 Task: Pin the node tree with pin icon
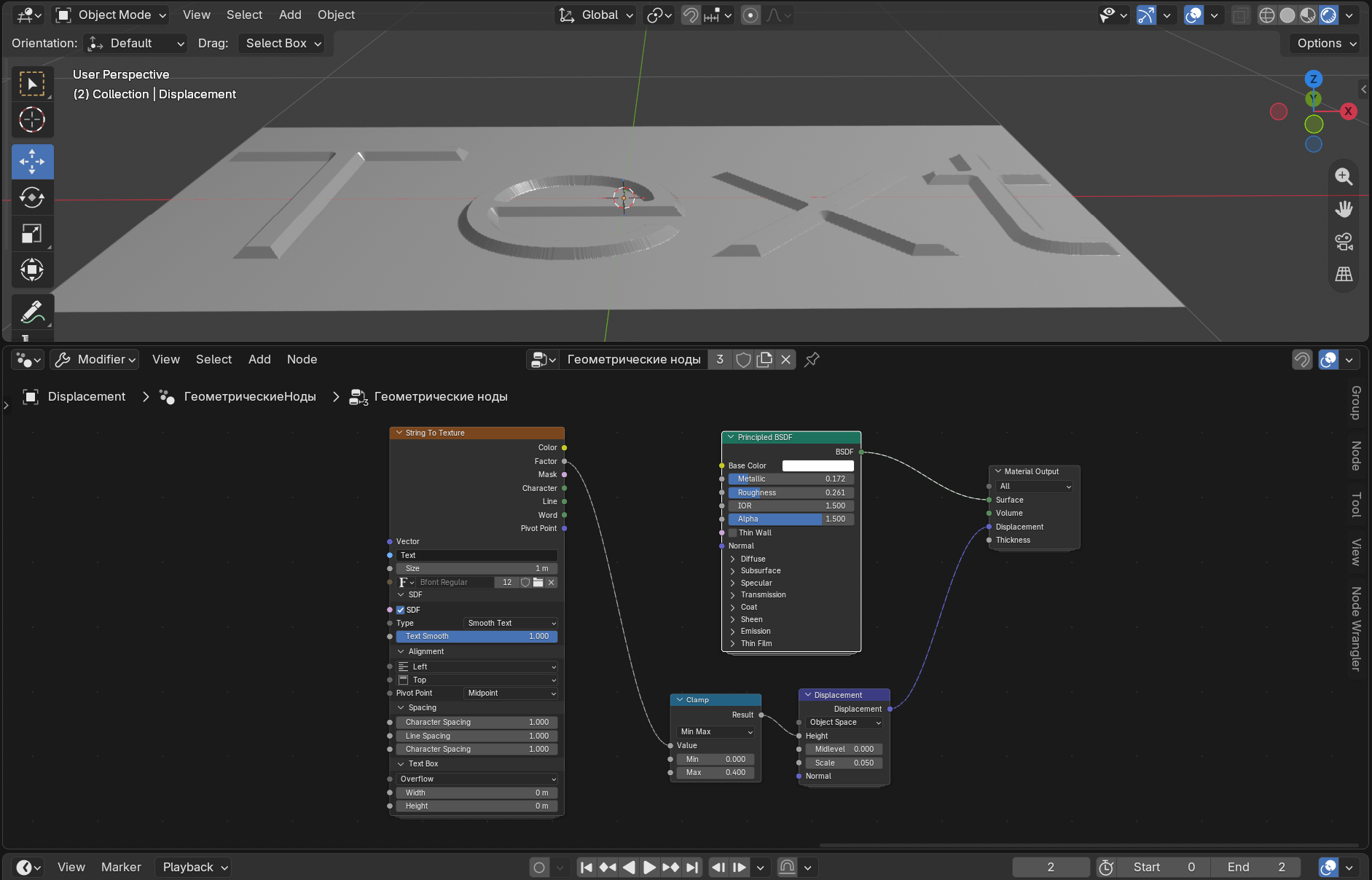pyautogui.click(x=812, y=359)
